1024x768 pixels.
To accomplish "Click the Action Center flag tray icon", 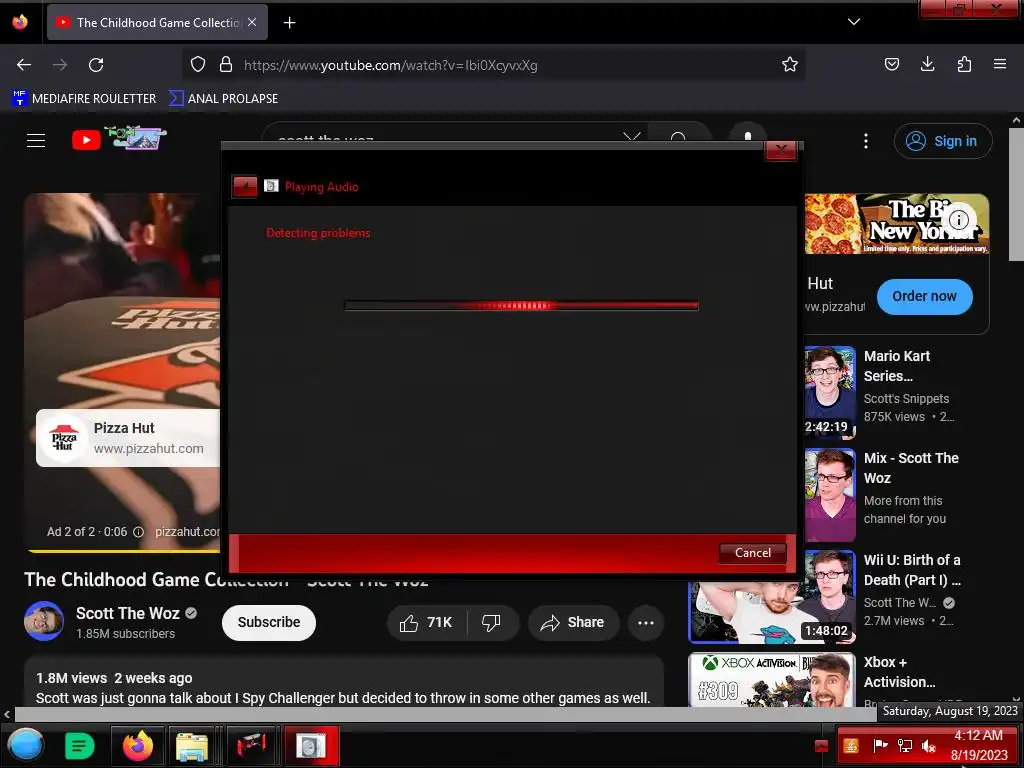I will pyautogui.click(x=880, y=745).
